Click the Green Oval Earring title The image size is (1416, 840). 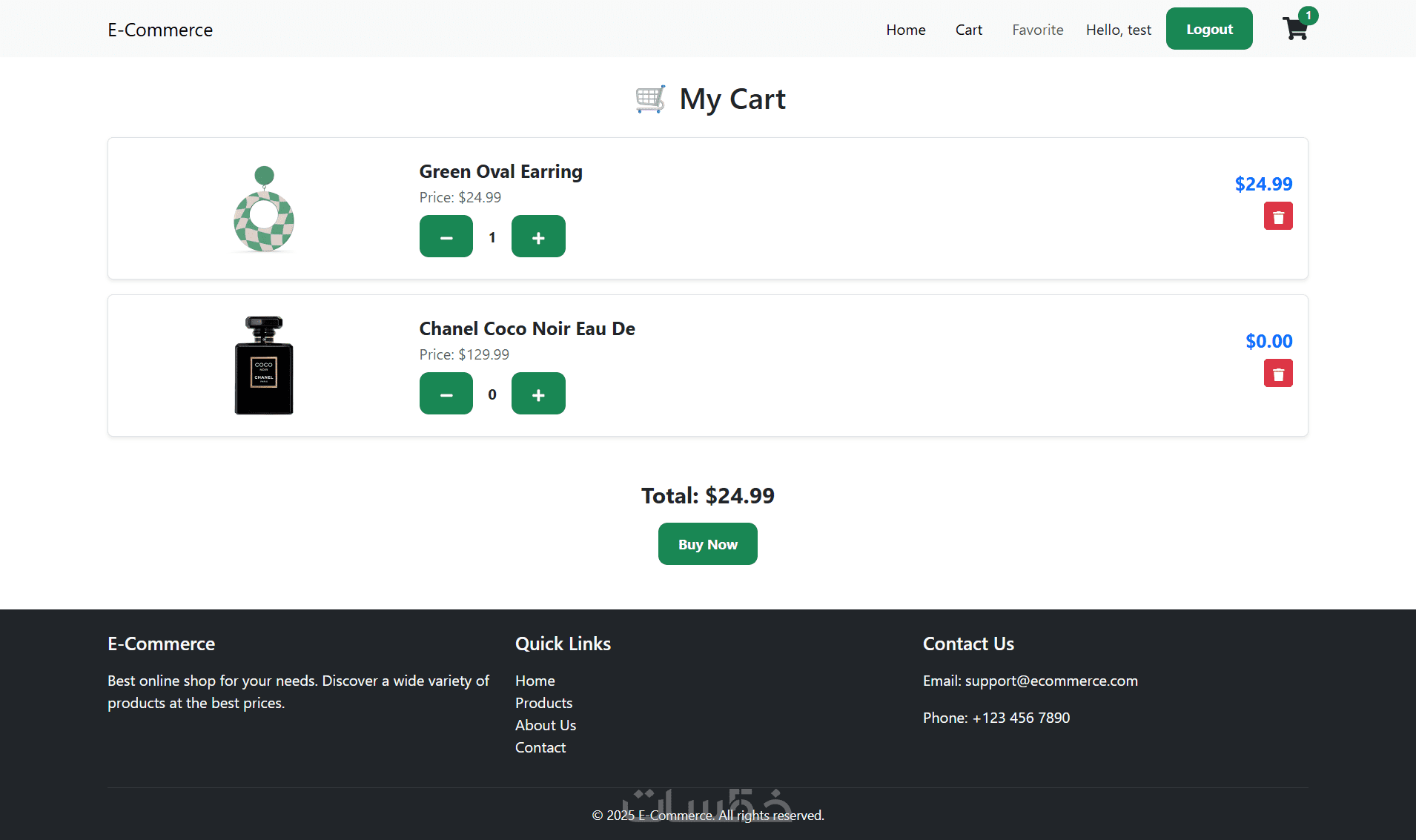click(x=501, y=172)
